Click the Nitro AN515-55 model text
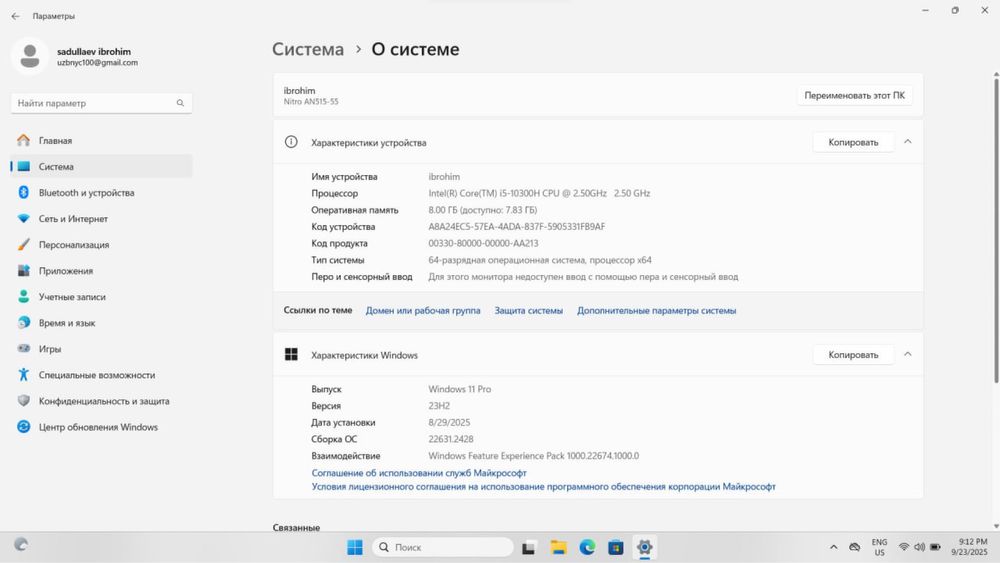This screenshot has height=563, width=1000. click(x=311, y=101)
